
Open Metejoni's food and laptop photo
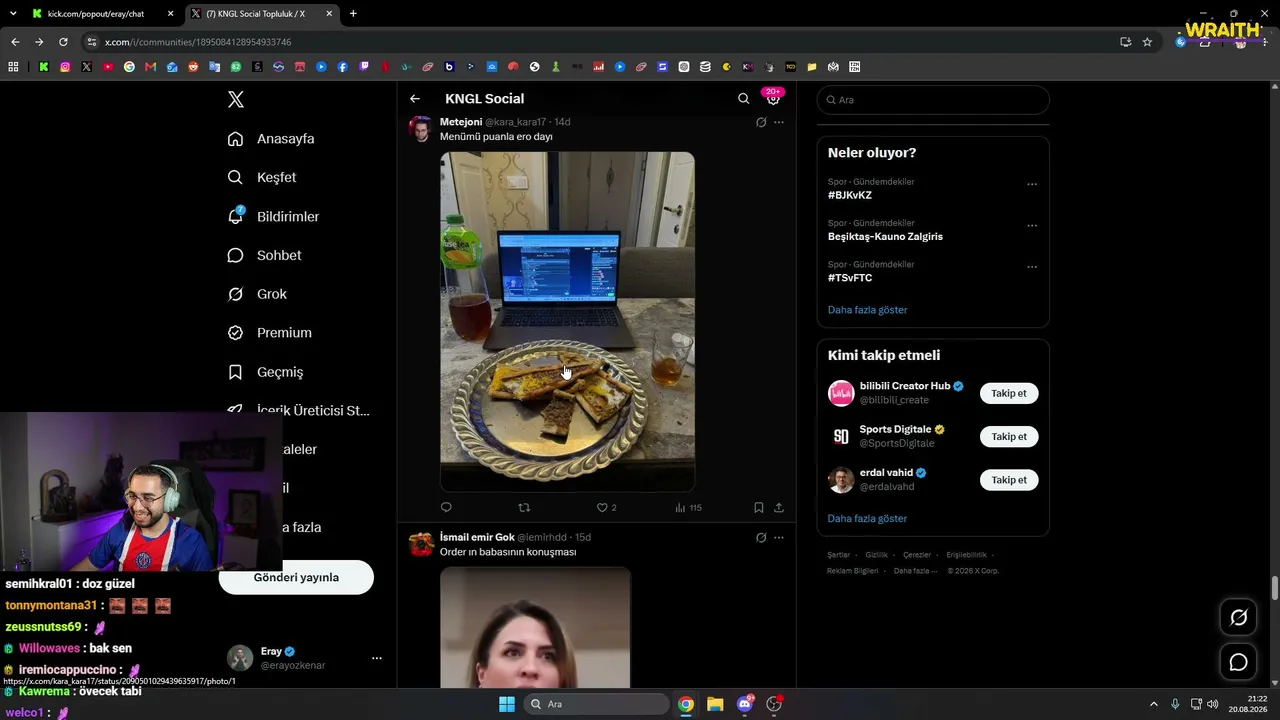tap(567, 321)
